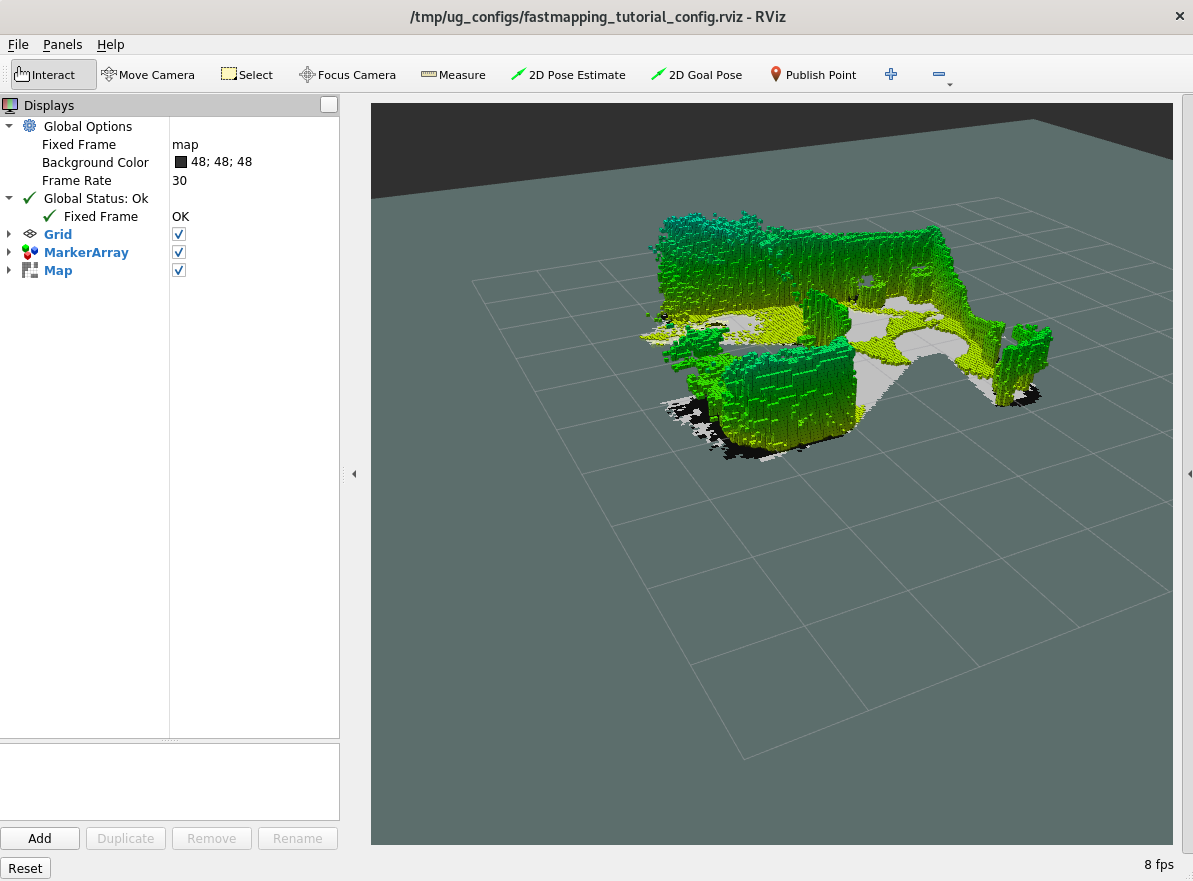Click the blue plus add-tool icon
Viewport: 1193px width, 881px height.
click(x=891, y=75)
